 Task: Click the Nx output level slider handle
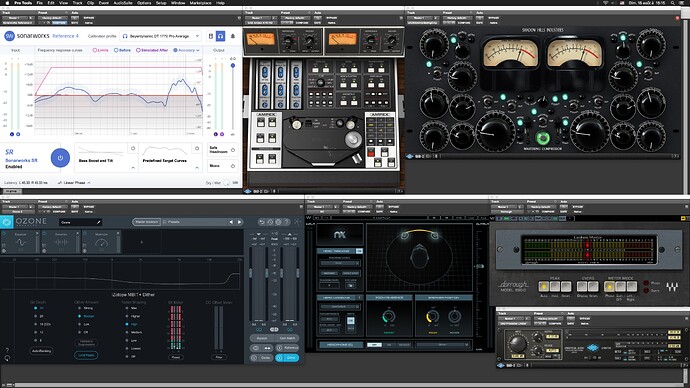point(480,267)
